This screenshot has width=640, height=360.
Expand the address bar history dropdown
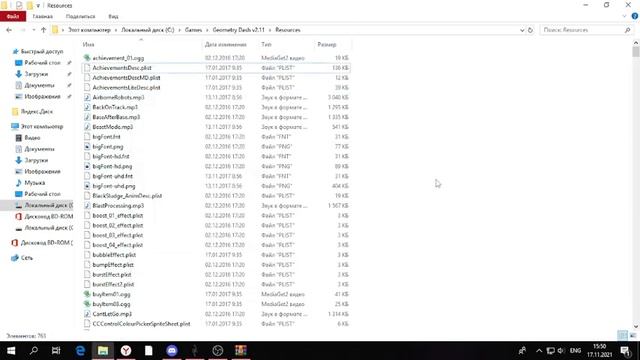[x=522, y=30]
